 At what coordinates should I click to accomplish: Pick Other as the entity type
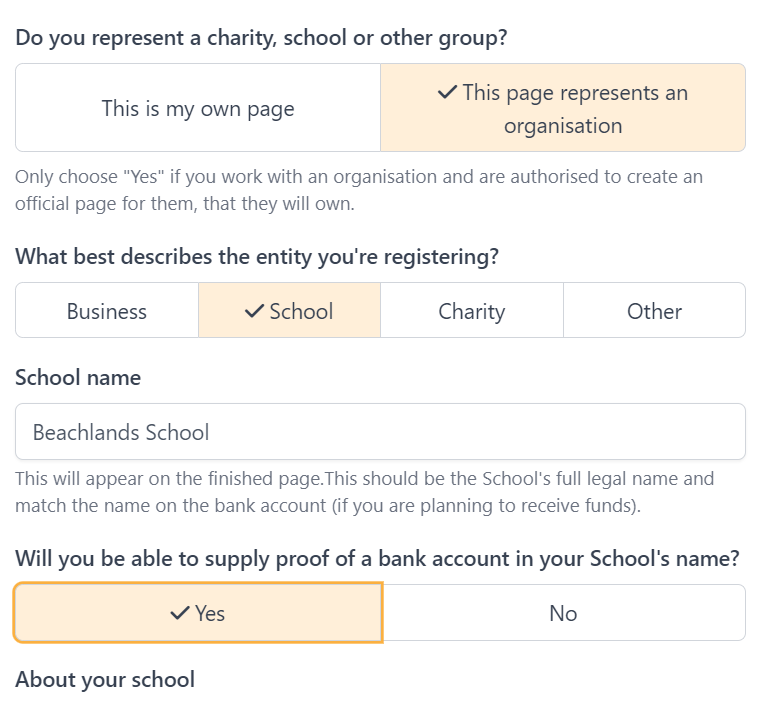click(x=654, y=311)
